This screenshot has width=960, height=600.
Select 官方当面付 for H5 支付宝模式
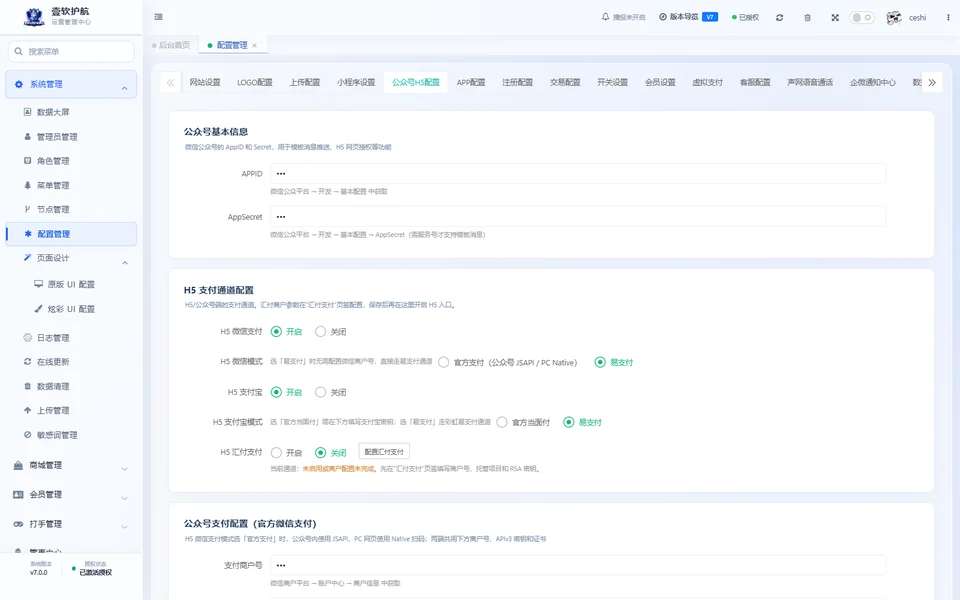pos(502,422)
